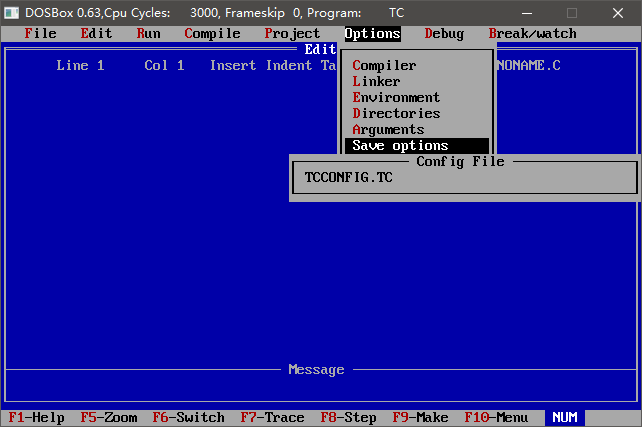Open the Run menu
Image resolution: width=642 pixels, height=427 pixels.
click(x=148, y=34)
